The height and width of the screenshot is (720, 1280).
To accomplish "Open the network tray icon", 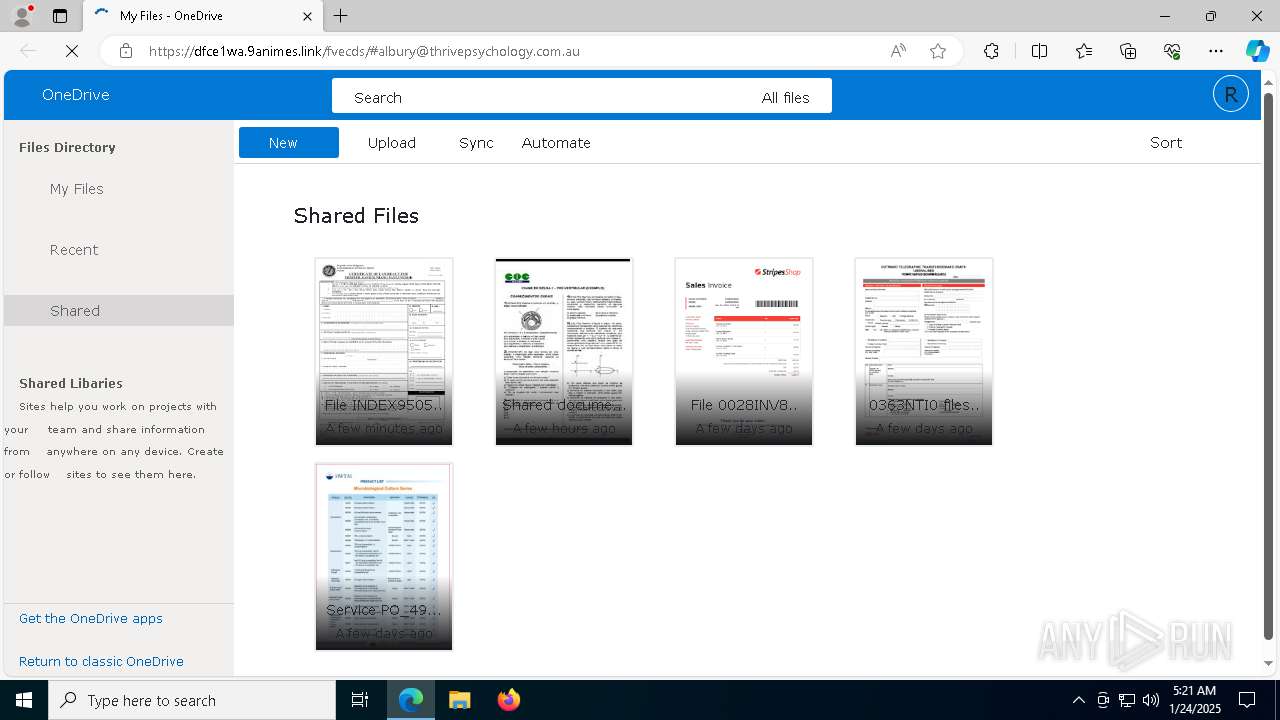I will [x=1127, y=700].
